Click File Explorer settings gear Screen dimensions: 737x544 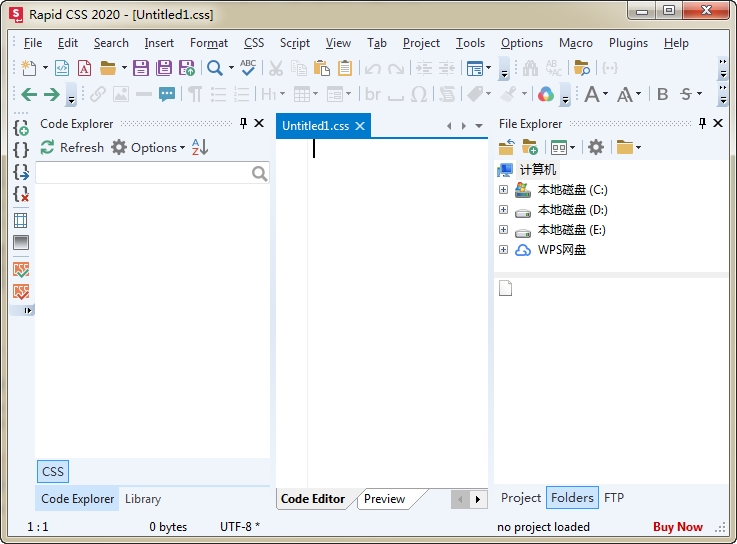tap(596, 148)
